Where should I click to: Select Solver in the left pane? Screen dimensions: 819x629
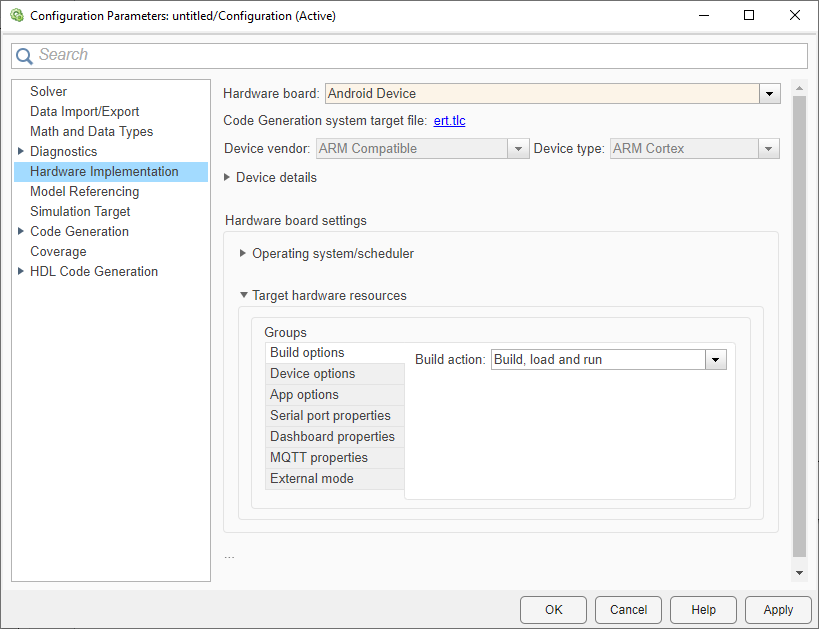[48, 91]
